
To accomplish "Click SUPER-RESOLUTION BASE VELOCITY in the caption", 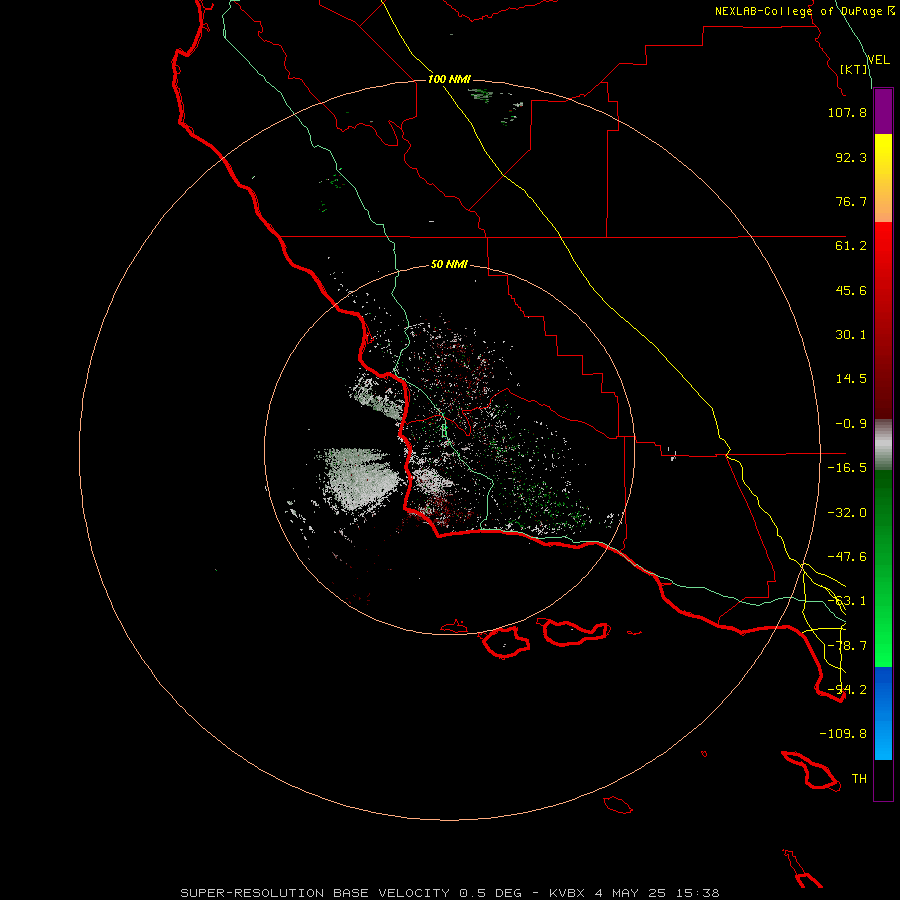I will (x=315, y=893).
